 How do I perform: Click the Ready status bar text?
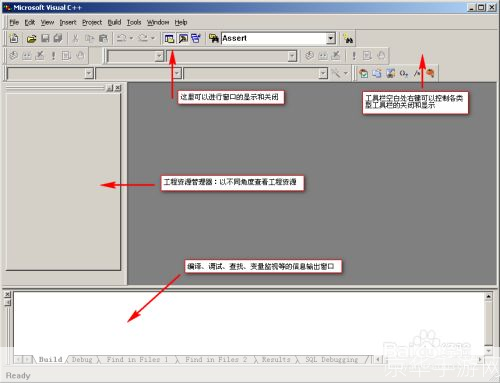click(18, 376)
